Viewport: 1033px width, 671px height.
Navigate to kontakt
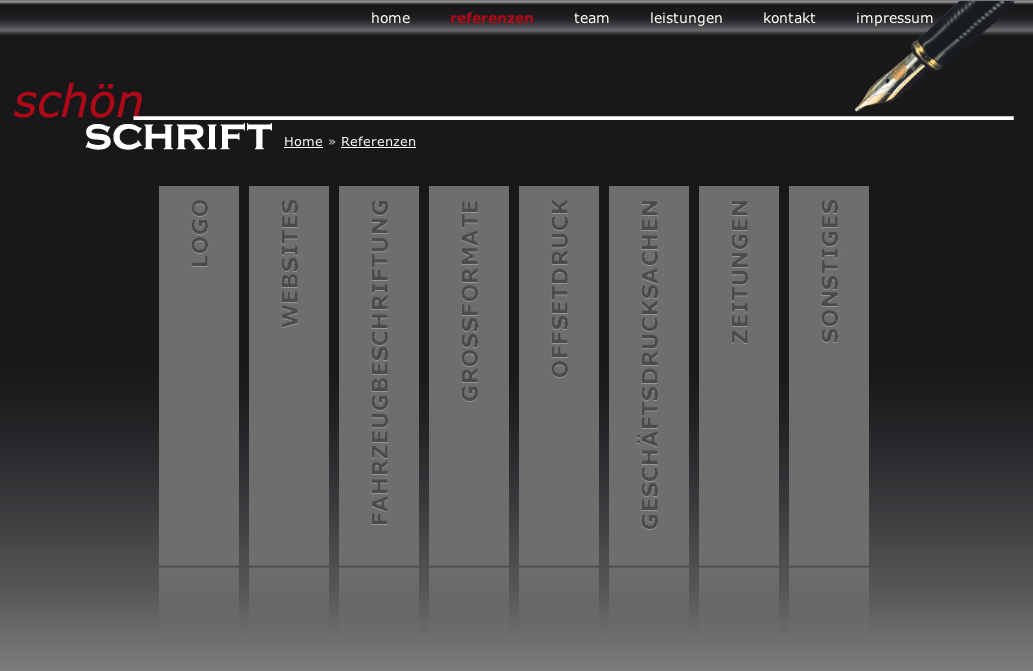pos(789,18)
